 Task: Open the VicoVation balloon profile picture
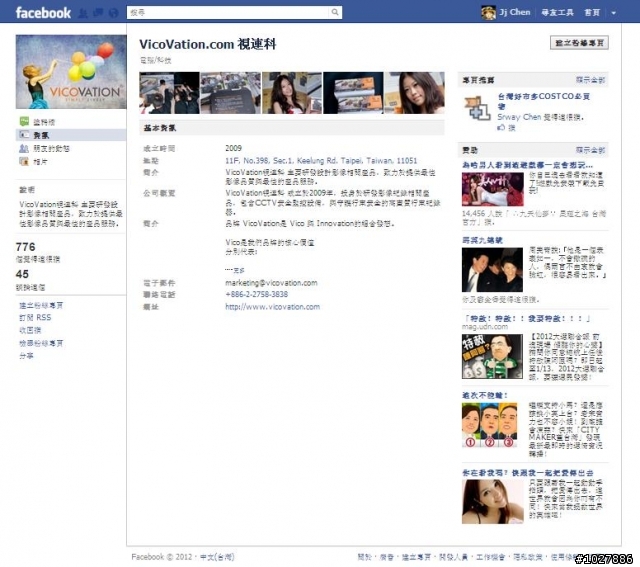pyautogui.click(x=71, y=72)
